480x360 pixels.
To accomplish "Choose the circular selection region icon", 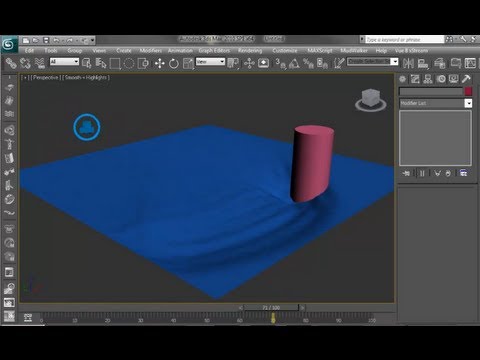I will 129,63.
